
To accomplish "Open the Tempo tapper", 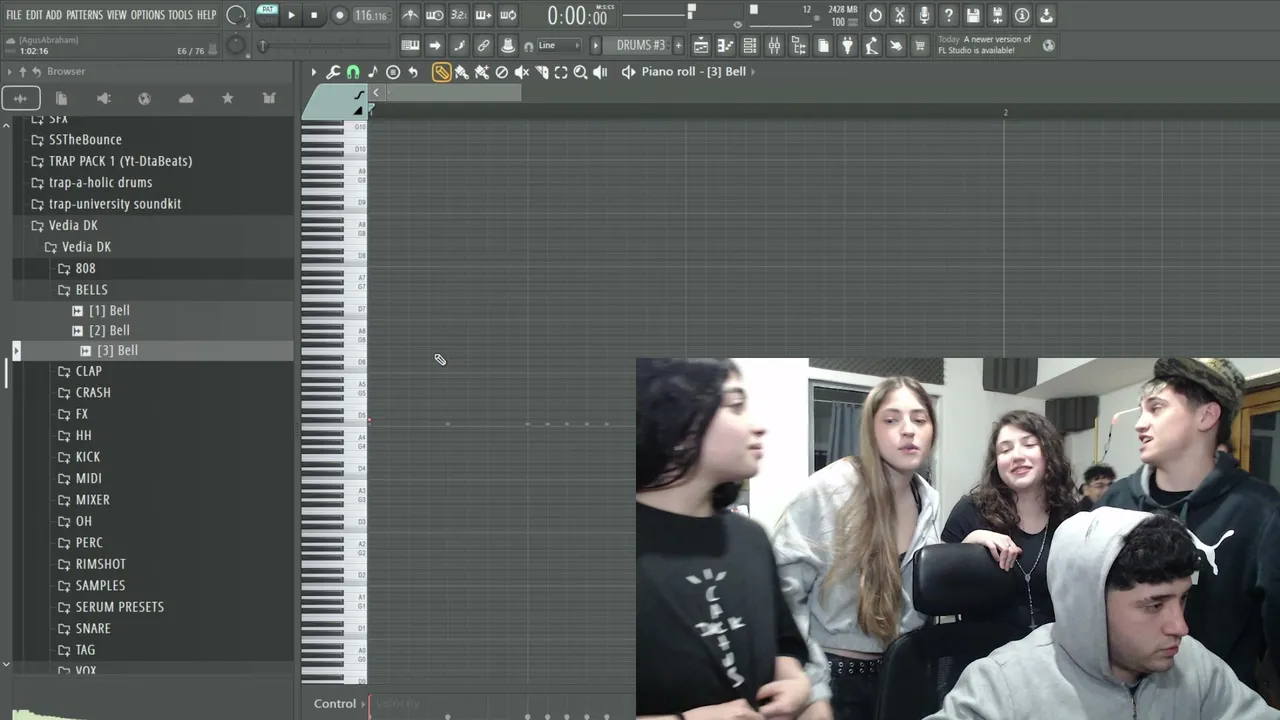I will [871, 45].
